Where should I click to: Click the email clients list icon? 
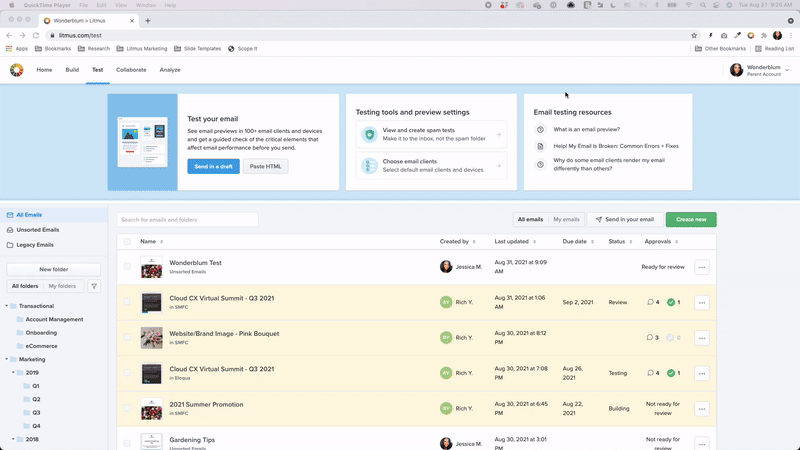(369, 165)
